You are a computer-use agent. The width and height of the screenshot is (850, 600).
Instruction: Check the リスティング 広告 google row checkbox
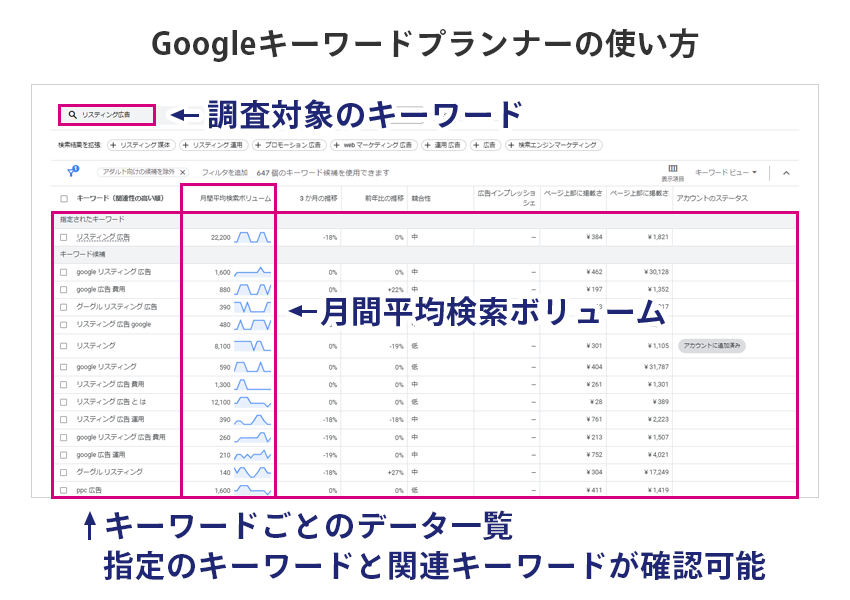point(64,325)
